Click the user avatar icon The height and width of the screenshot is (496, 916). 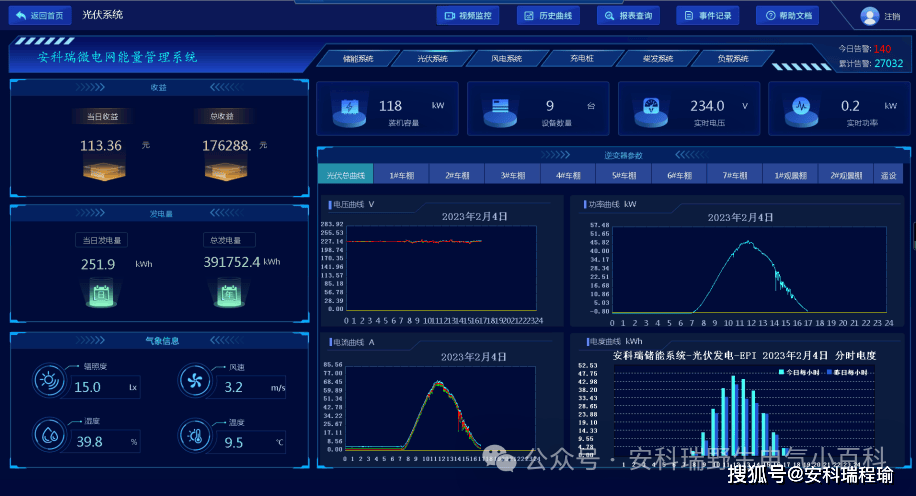[869, 16]
